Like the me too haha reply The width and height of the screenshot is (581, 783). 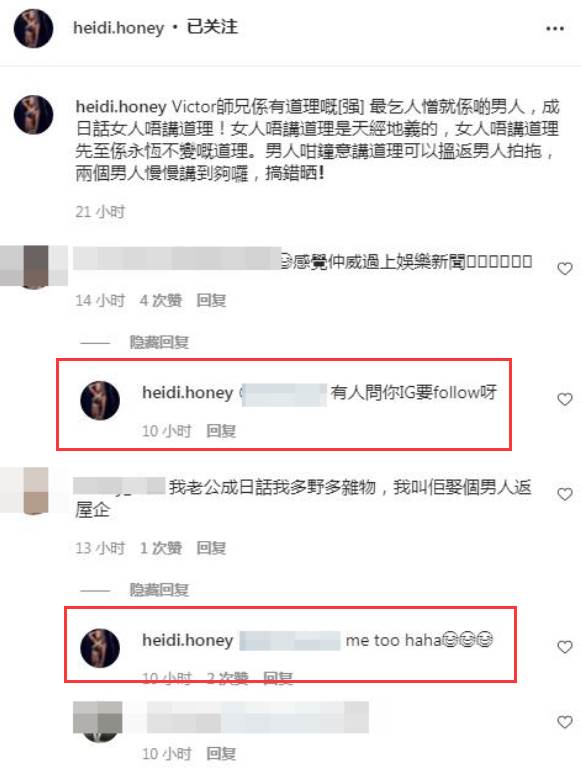coord(565,647)
